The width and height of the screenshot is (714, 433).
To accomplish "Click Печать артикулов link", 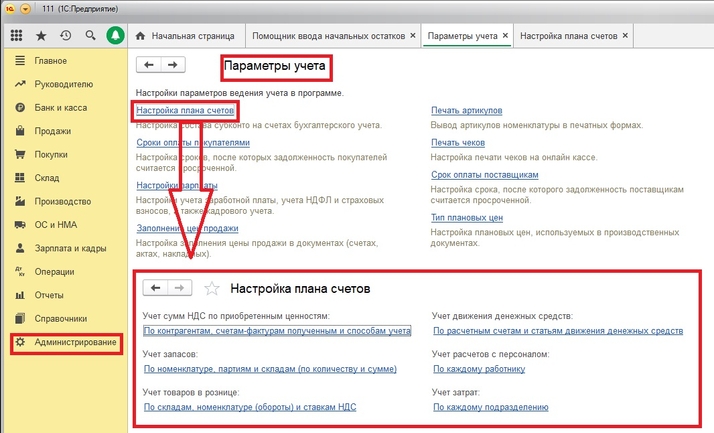I will coord(466,109).
